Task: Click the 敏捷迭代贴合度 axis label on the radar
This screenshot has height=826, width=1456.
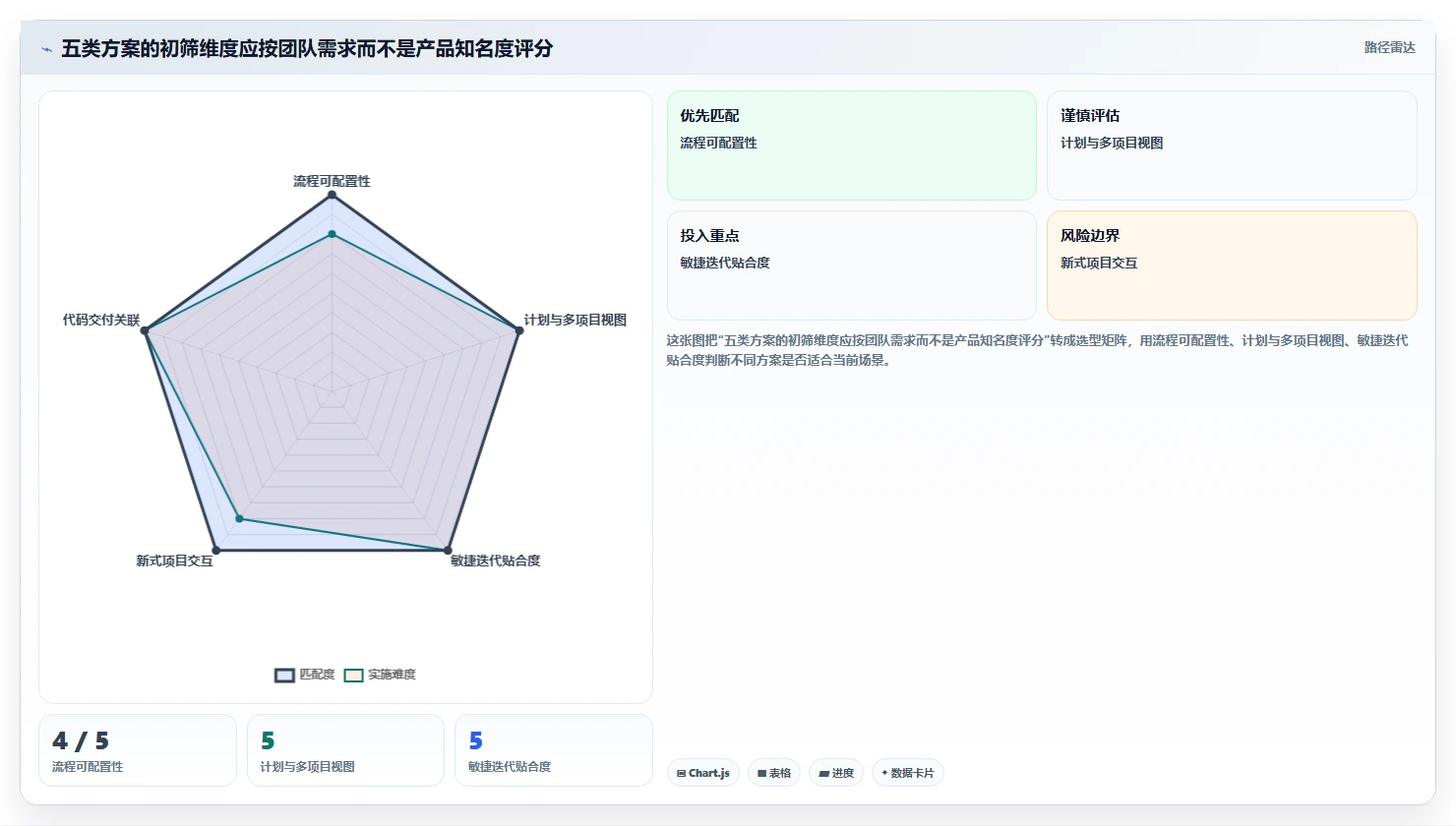Action: click(496, 560)
